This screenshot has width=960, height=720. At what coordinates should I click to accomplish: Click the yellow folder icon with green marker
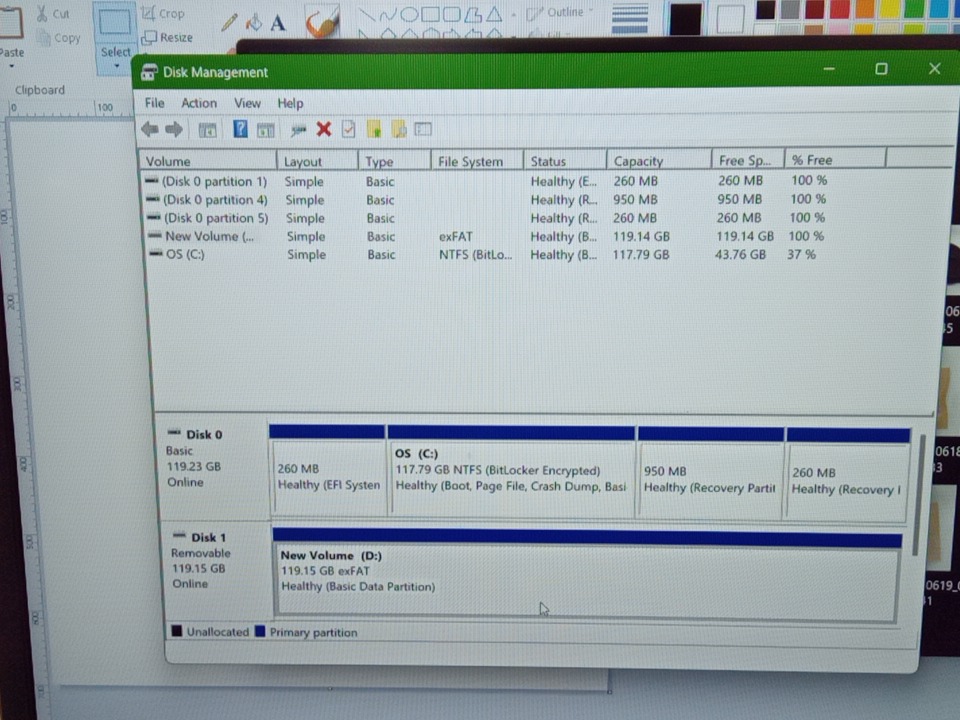374,129
